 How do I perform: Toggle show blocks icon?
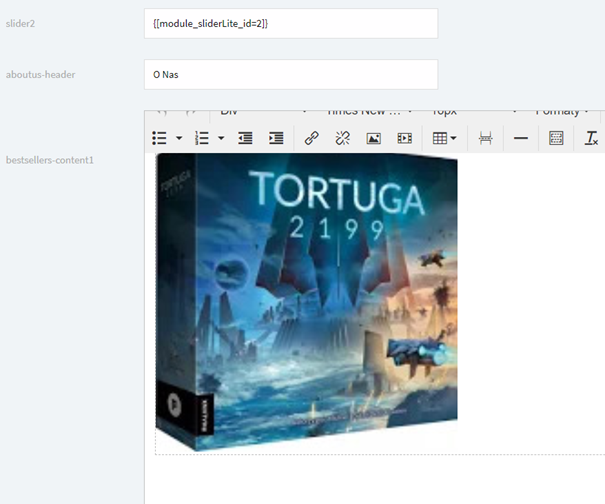coord(556,138)
